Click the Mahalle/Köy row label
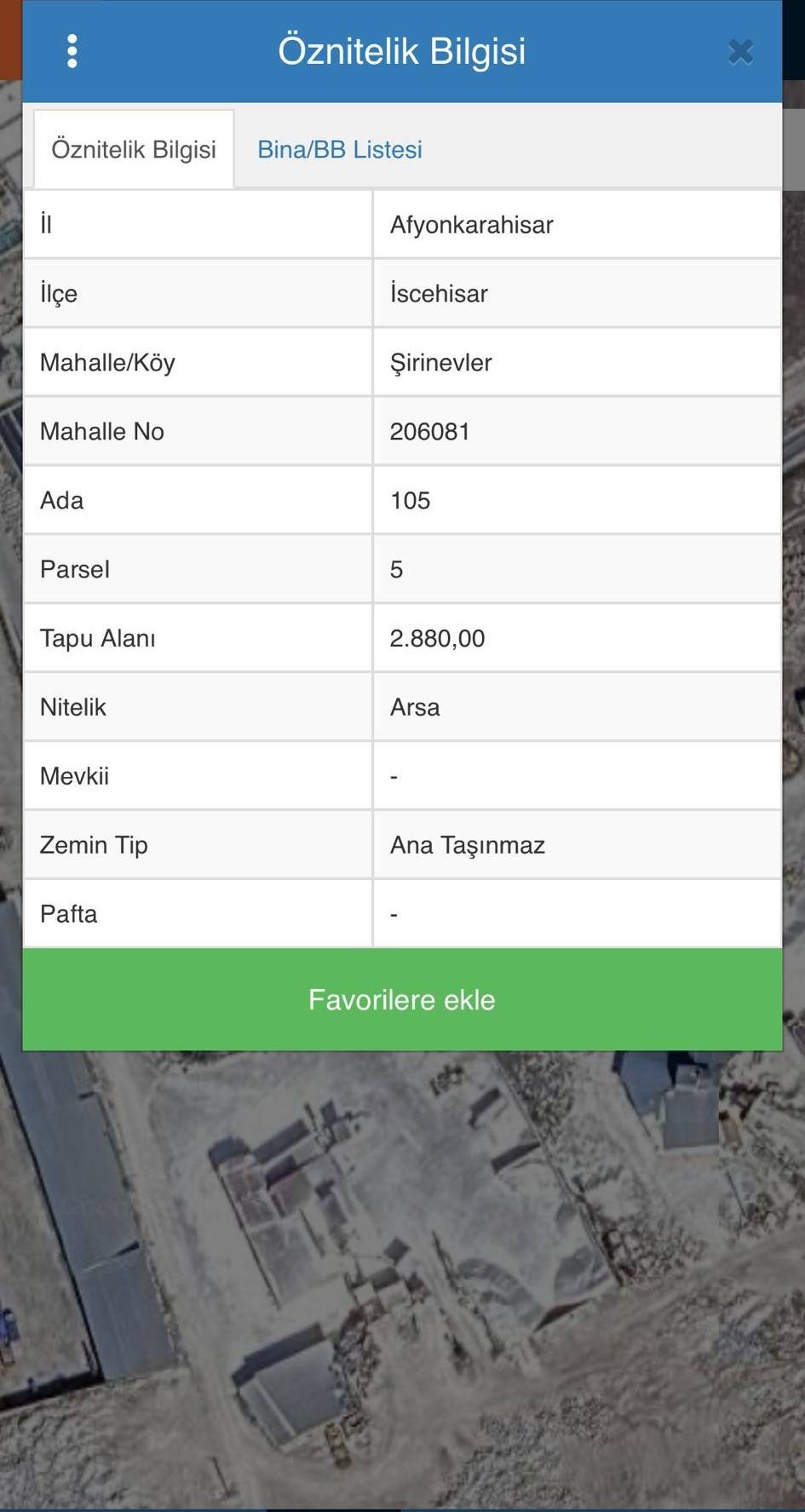 pos(107,363)
